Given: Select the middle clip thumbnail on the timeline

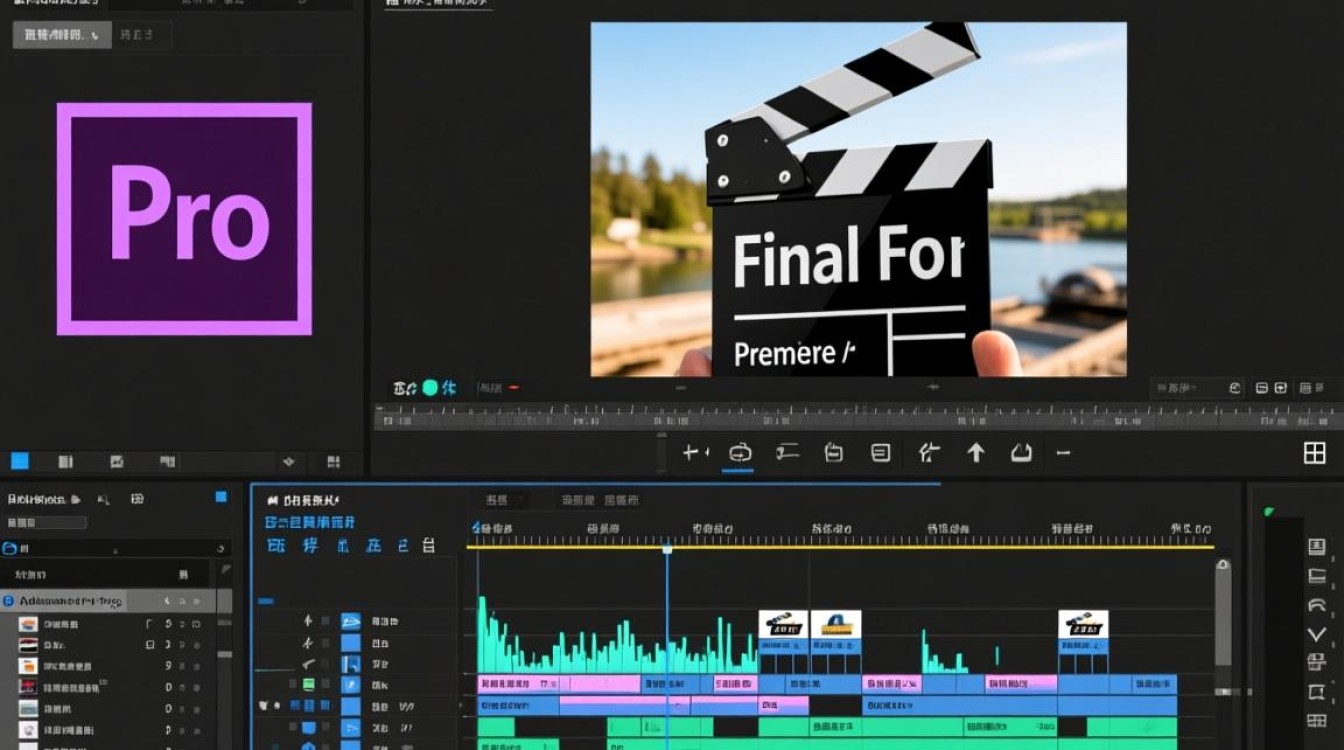Looking at the screenshot, I should (x=835, y=624).
